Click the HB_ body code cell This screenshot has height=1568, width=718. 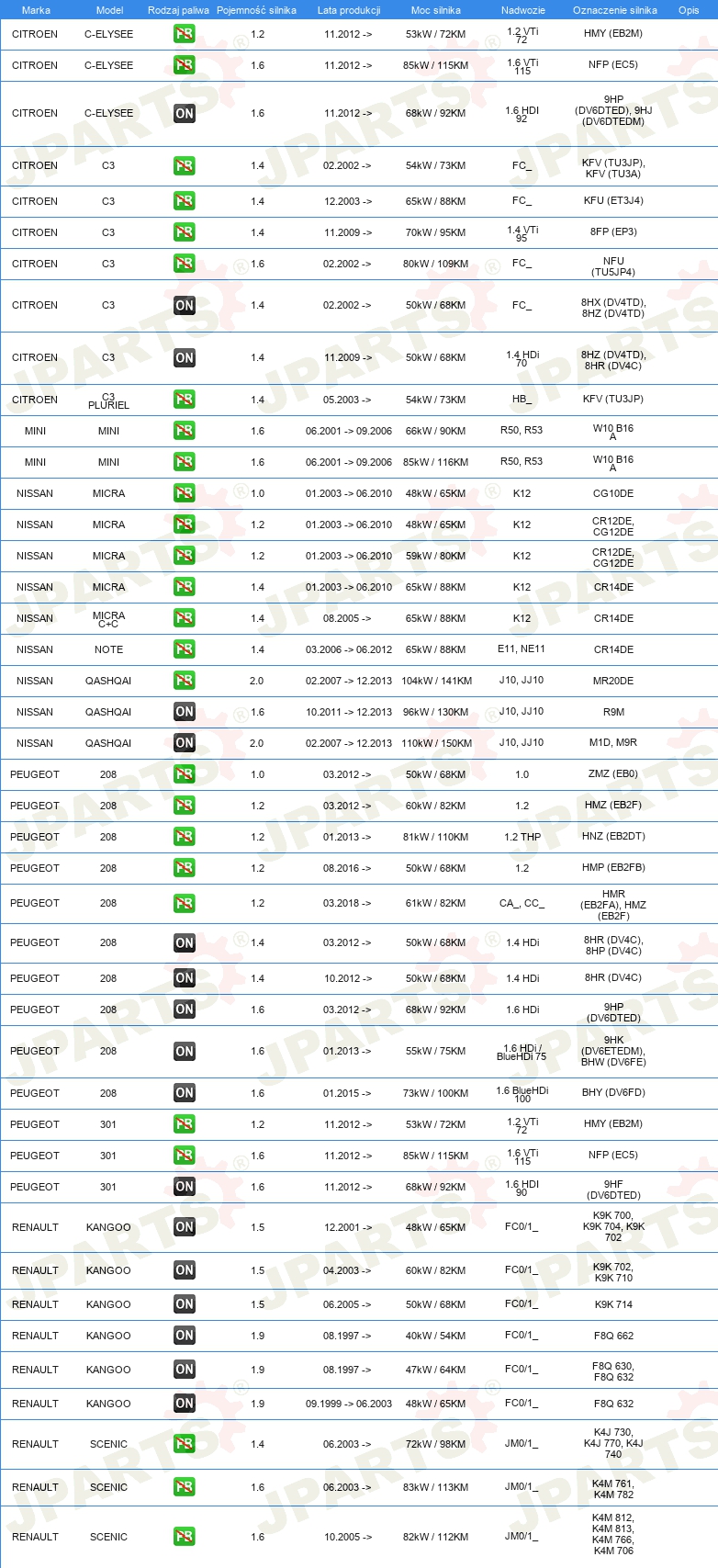click(522, 400)
